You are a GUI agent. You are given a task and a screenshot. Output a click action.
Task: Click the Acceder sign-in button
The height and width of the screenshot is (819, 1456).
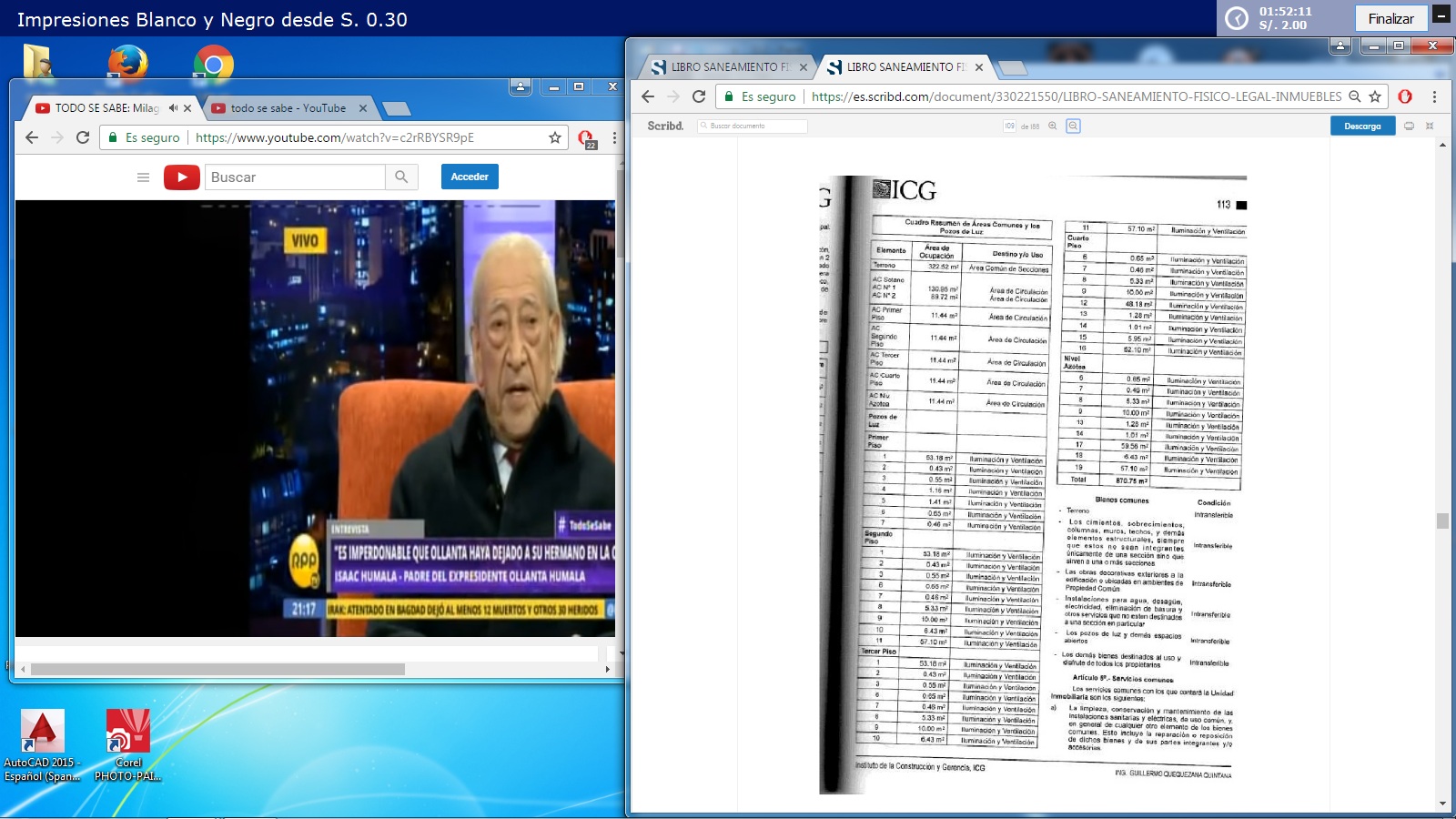470,177
